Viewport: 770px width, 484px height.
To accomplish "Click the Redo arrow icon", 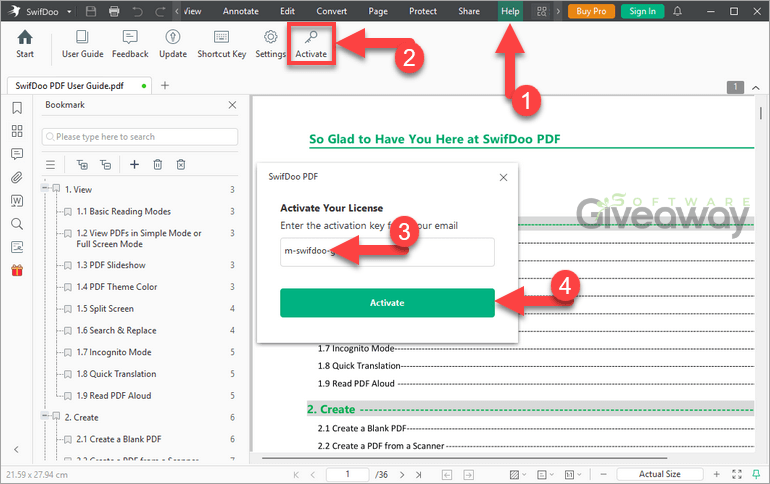I will [160, 11].
